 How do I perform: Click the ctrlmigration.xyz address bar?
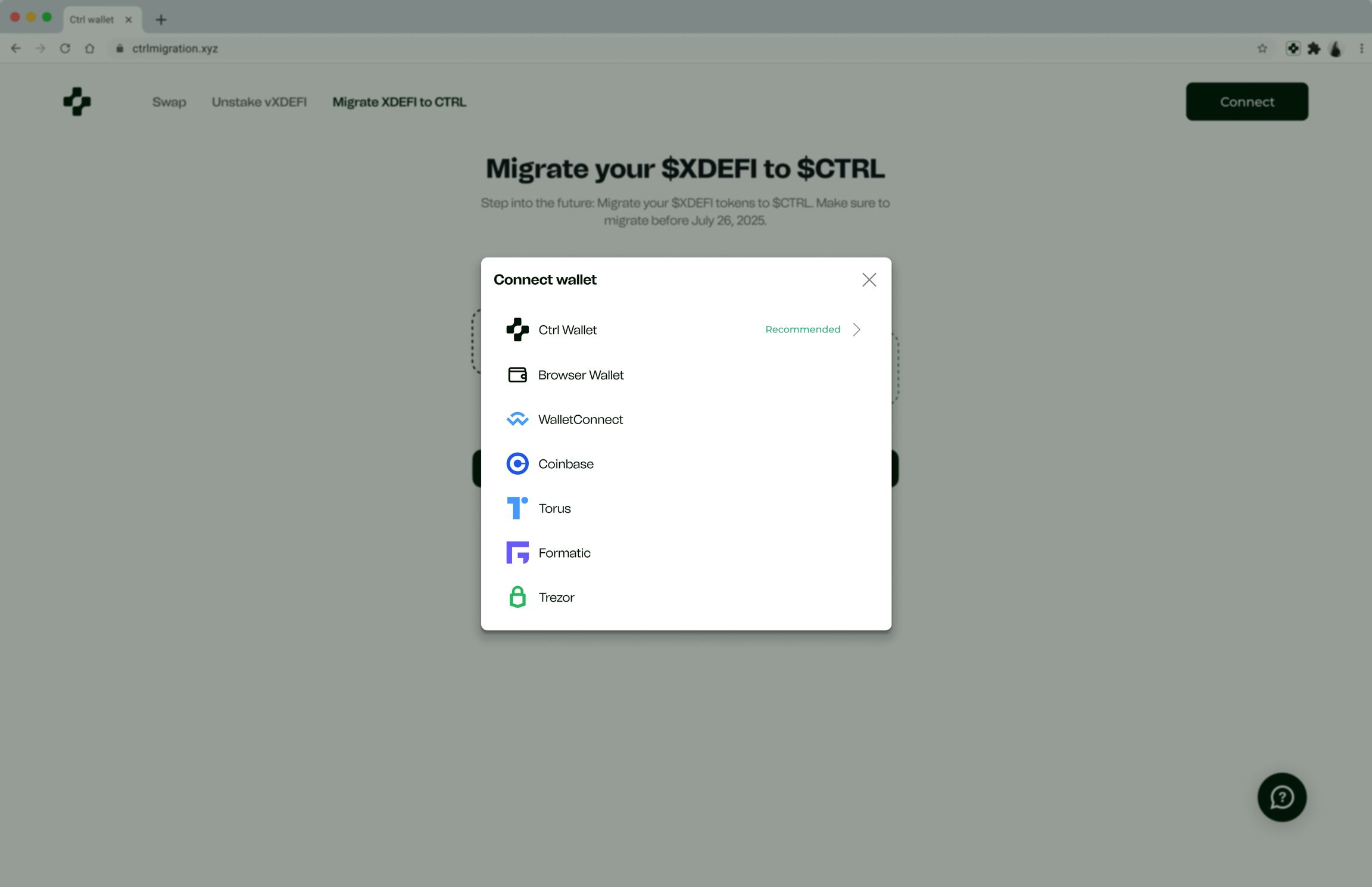click(174, 49)
